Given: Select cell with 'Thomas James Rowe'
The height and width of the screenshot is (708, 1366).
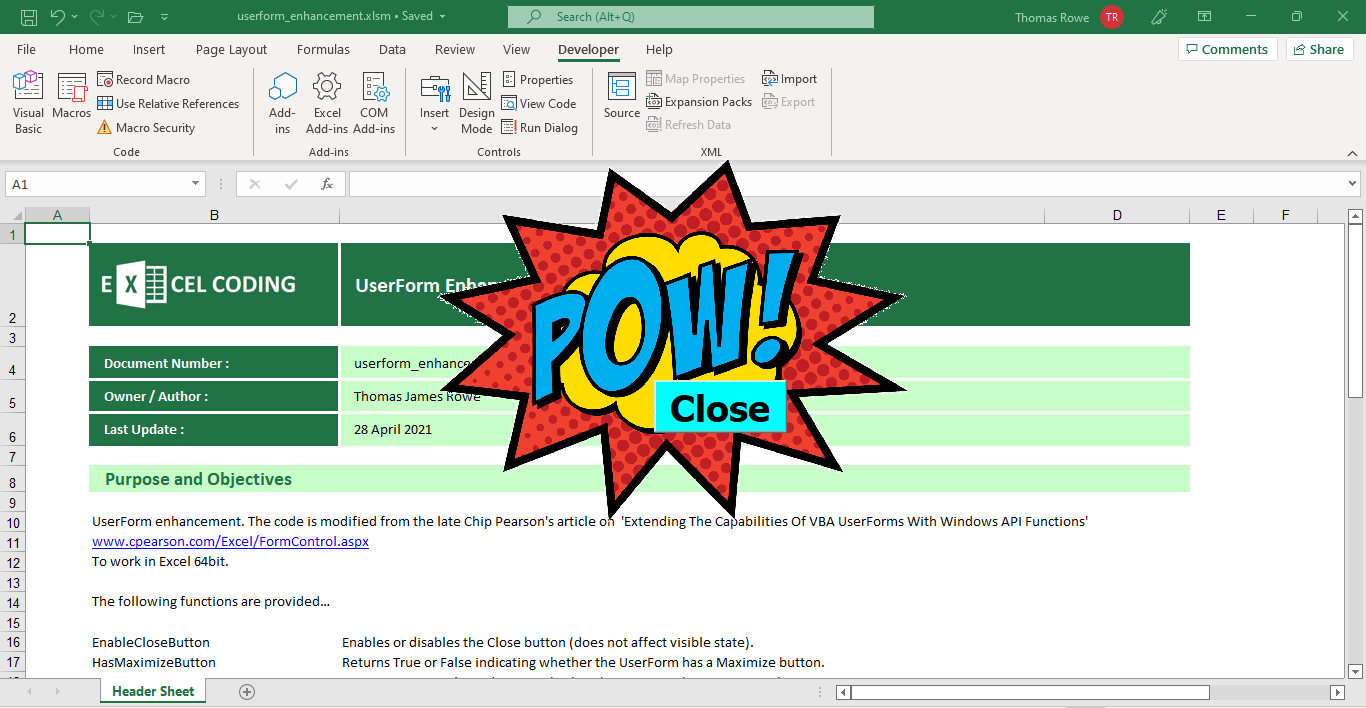Looking at the screenshot, I should coord(765,396).
